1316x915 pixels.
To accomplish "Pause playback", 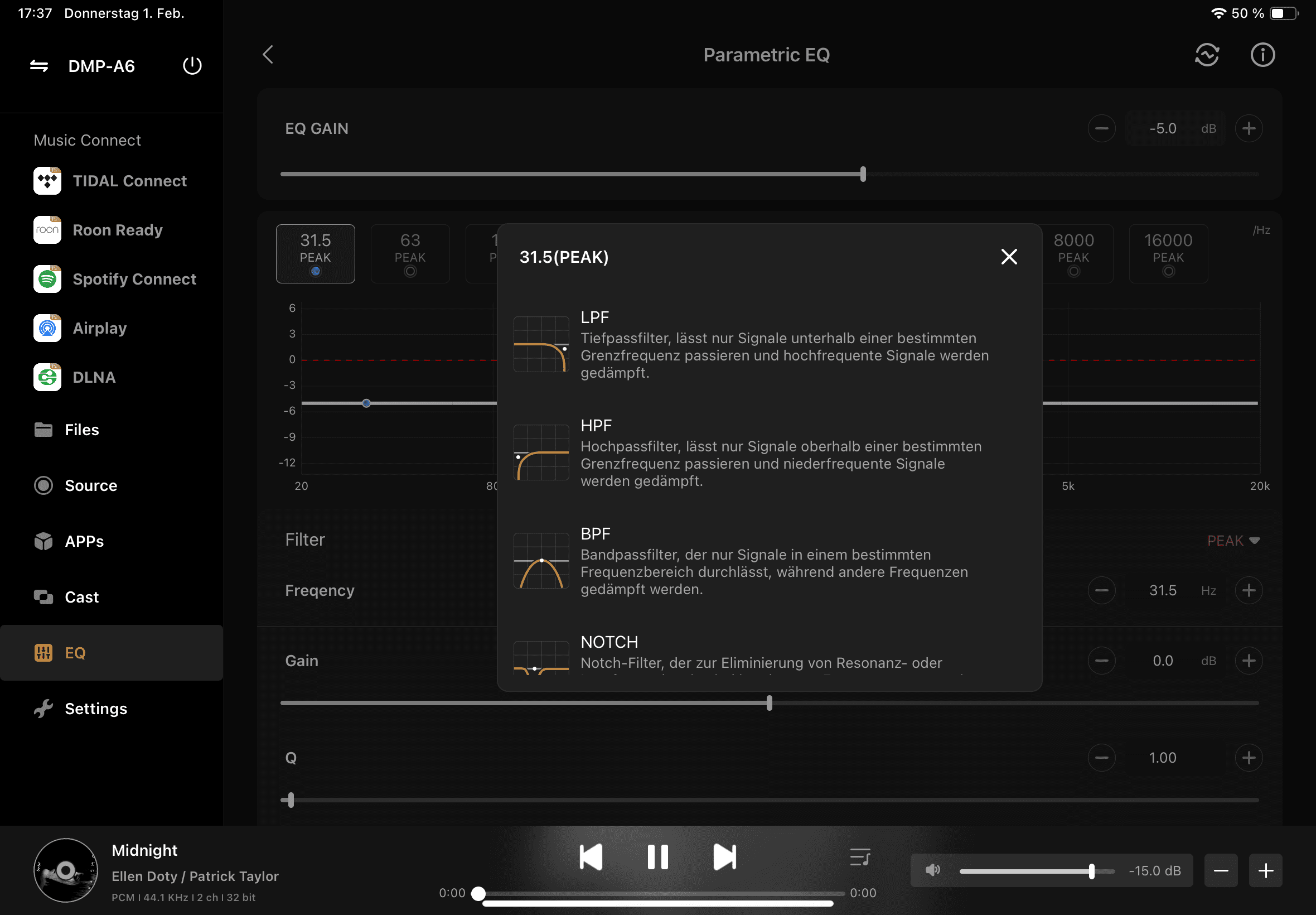I will tap(657, 857).
